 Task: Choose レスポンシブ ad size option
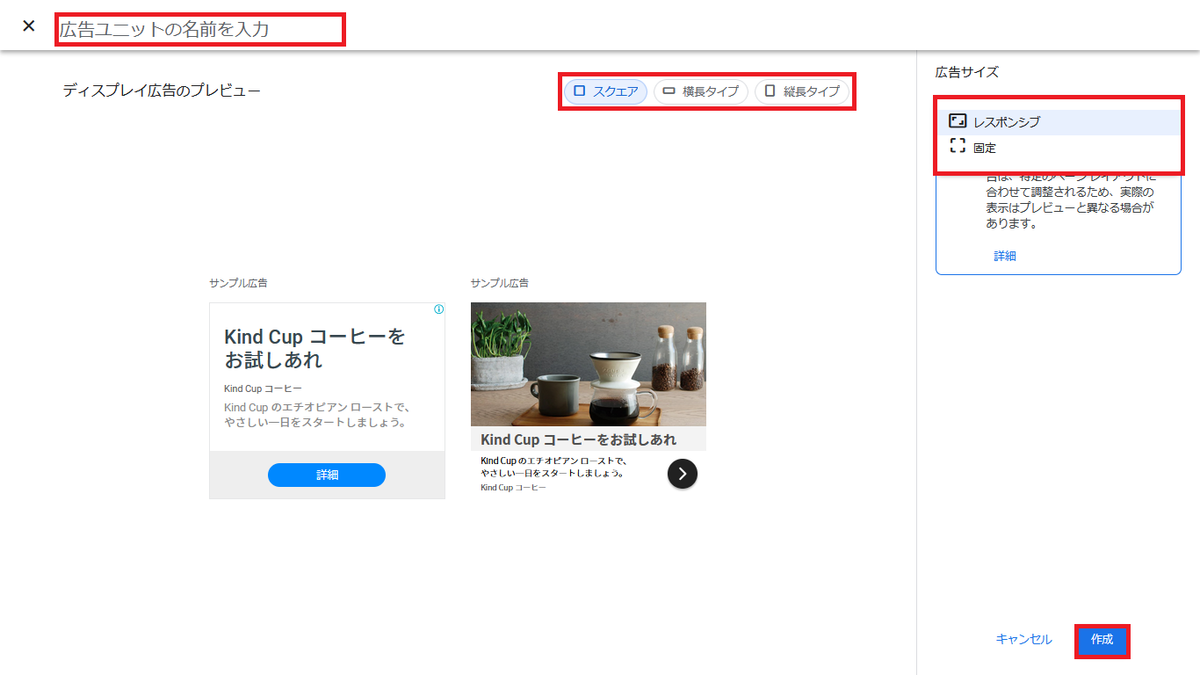pyautogui.click(x=1059, y=122)
